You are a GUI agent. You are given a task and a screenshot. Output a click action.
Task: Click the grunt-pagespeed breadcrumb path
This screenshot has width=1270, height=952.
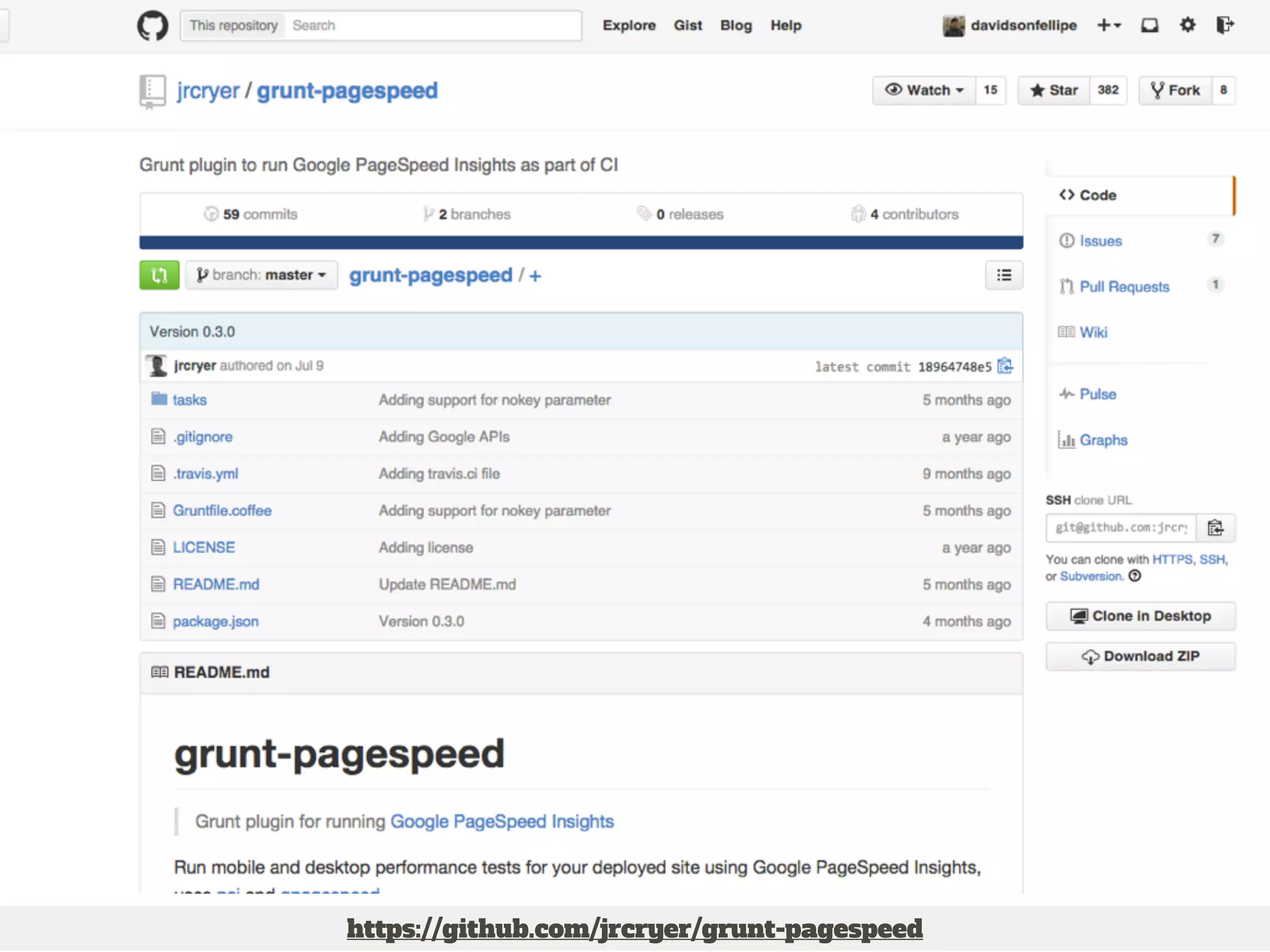(x=430, y=275)
